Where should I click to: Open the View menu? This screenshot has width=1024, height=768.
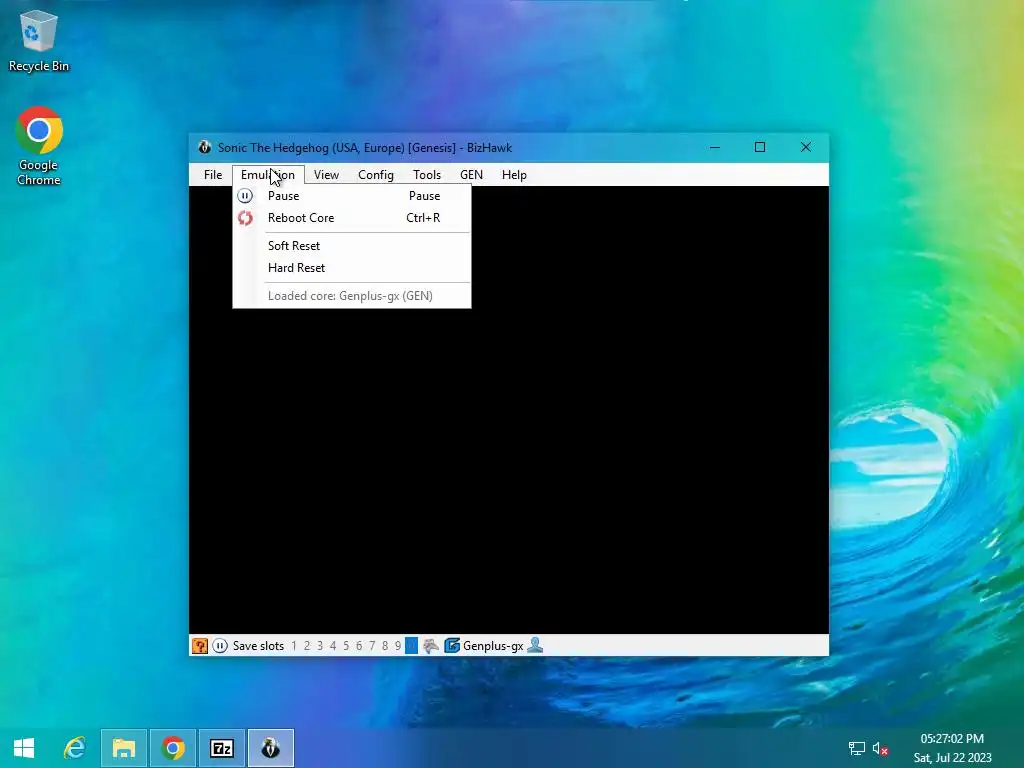tap(326, 174)
